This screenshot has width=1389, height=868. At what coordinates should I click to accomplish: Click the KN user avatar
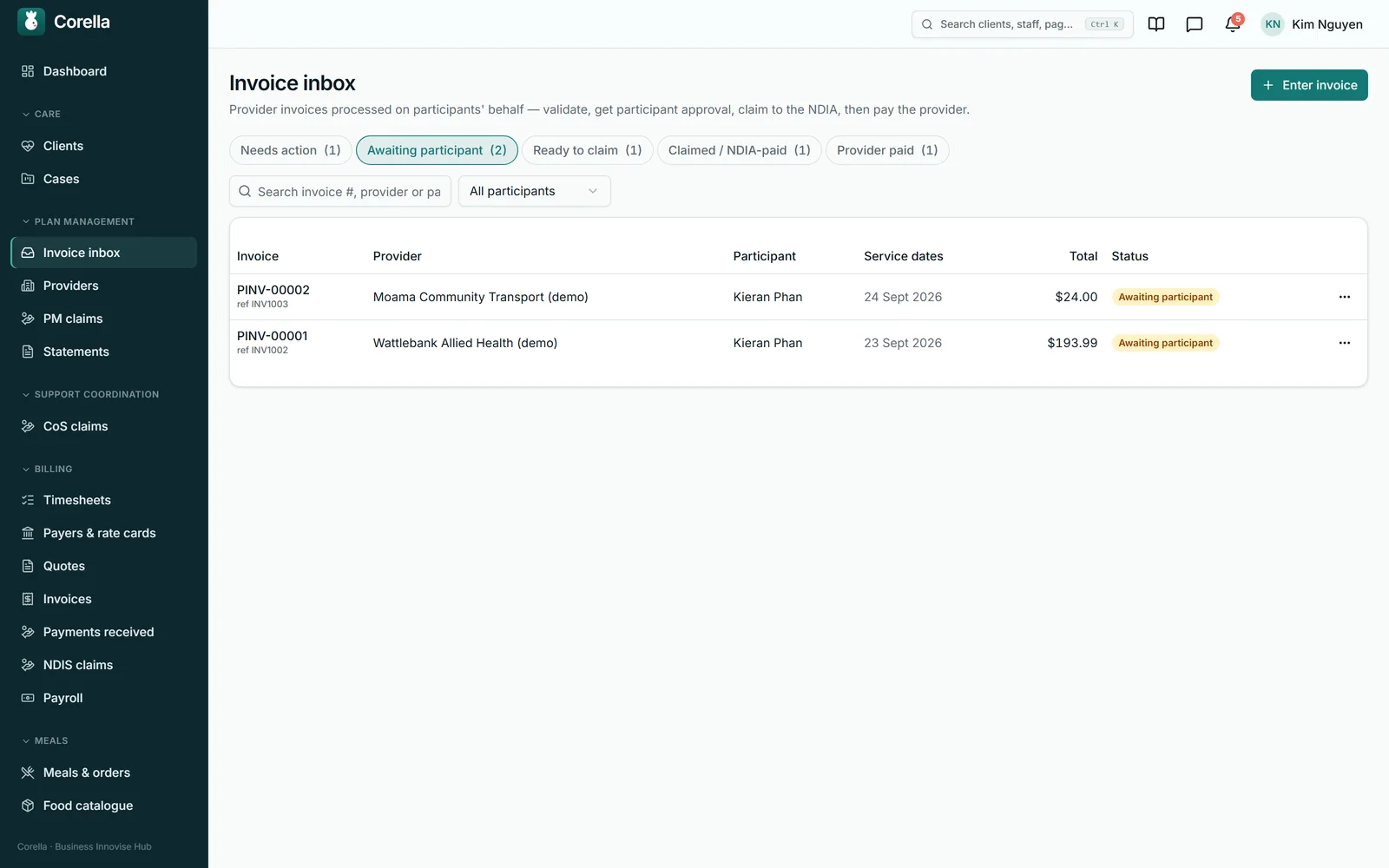point(1273,24)
